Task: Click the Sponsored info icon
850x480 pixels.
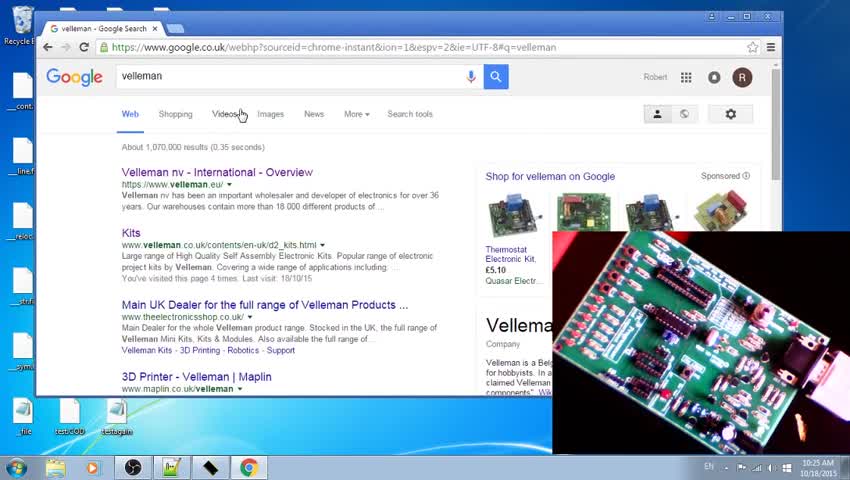Action: click(x=746, y=176)
